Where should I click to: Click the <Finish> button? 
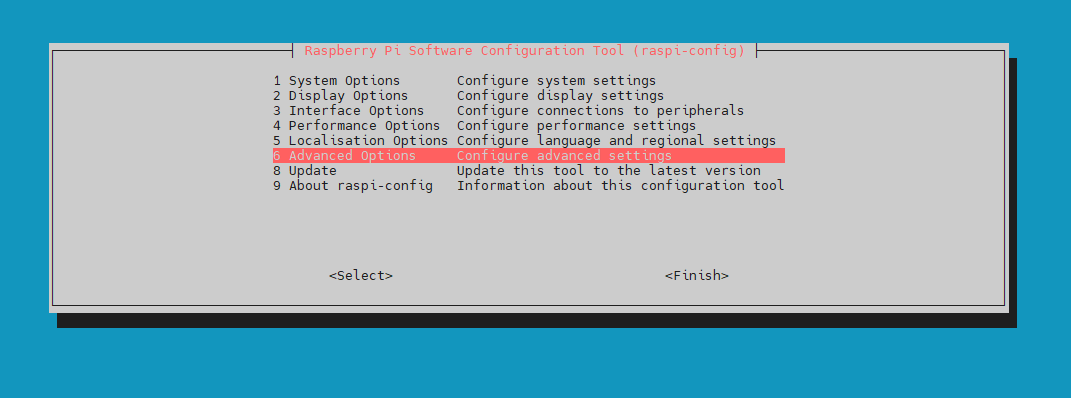697,276
